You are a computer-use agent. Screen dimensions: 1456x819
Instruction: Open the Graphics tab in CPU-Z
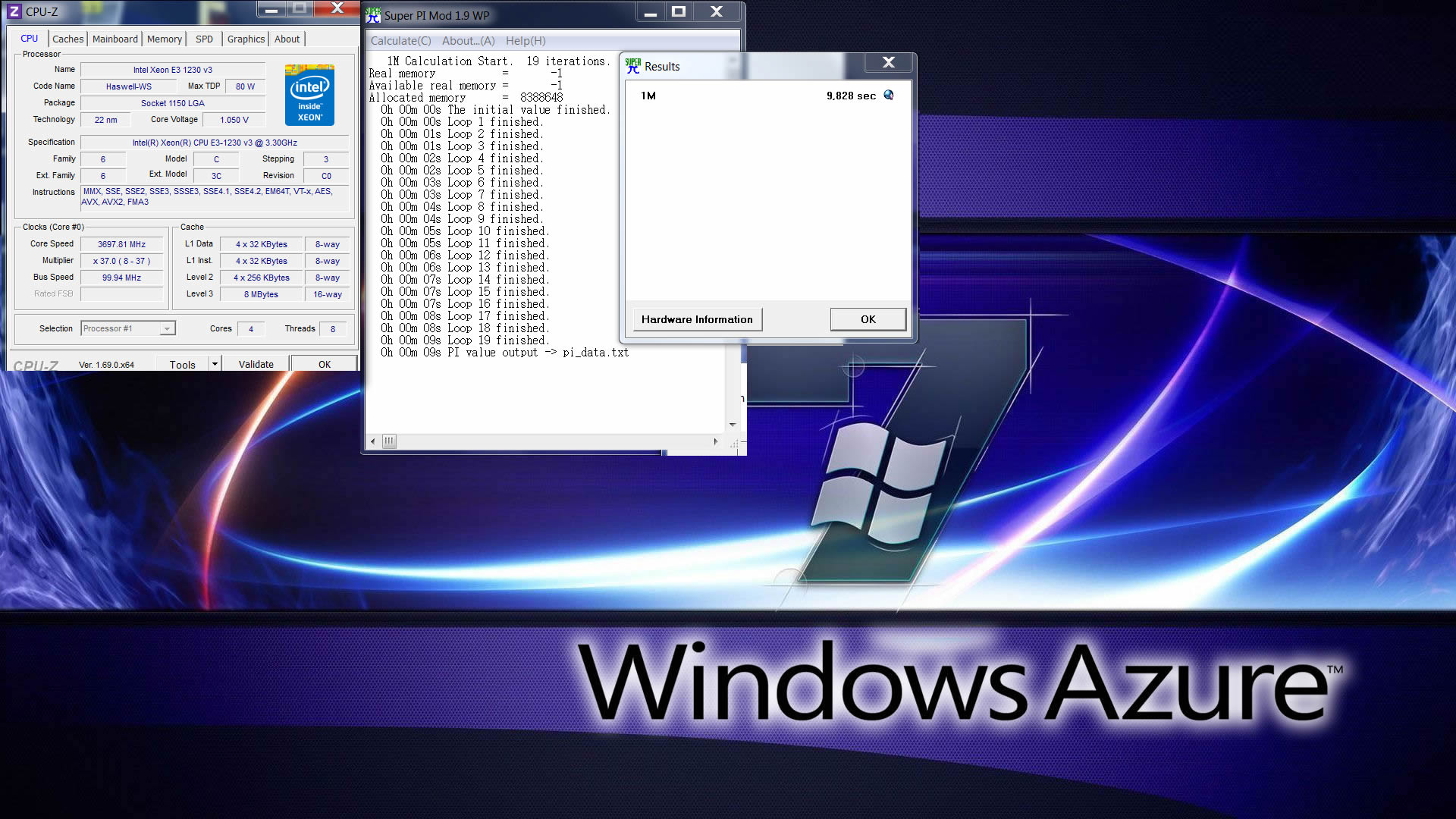coord(246,39)
